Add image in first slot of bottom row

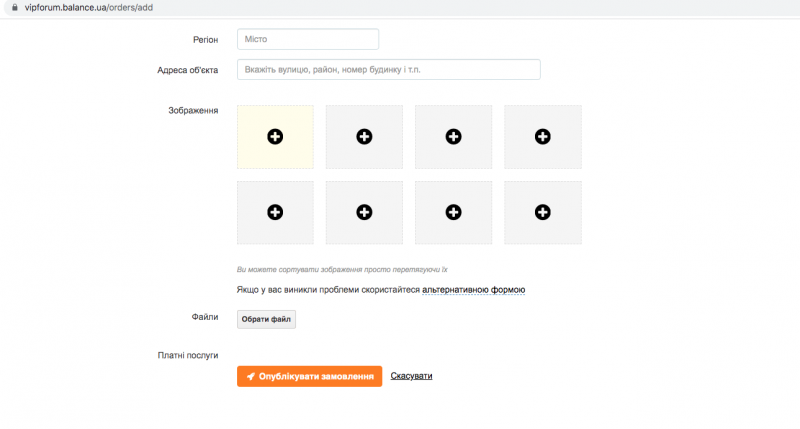[275, 212]
